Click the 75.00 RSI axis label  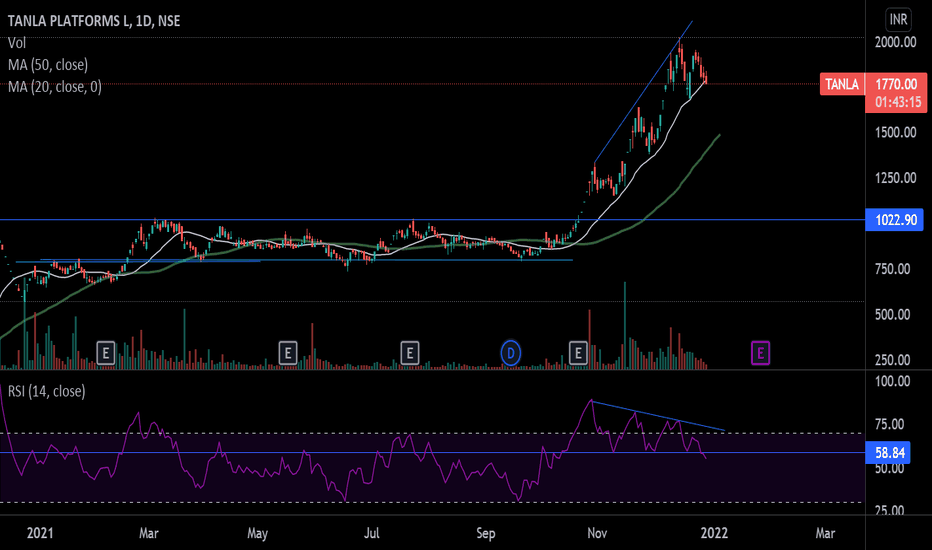pyautogui.click(x=889, y=424)
